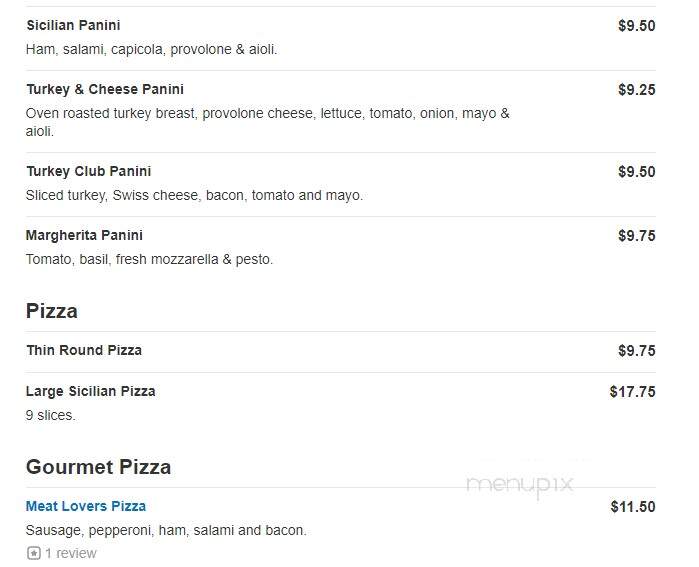This screenshot has width=699, height=567.
Task: Select the Sicilian Panini item name
Action: tap(73, 25)
